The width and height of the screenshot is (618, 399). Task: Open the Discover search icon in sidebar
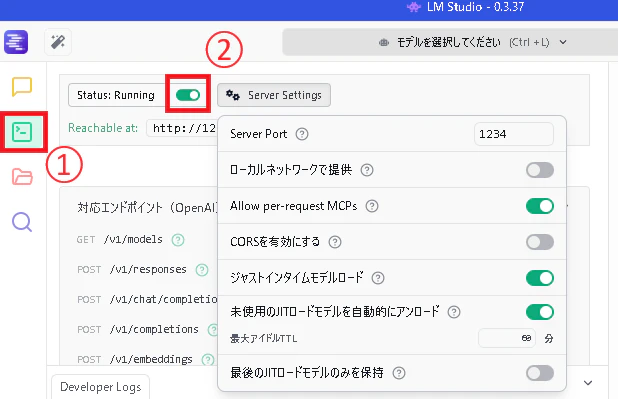(22, 222)
